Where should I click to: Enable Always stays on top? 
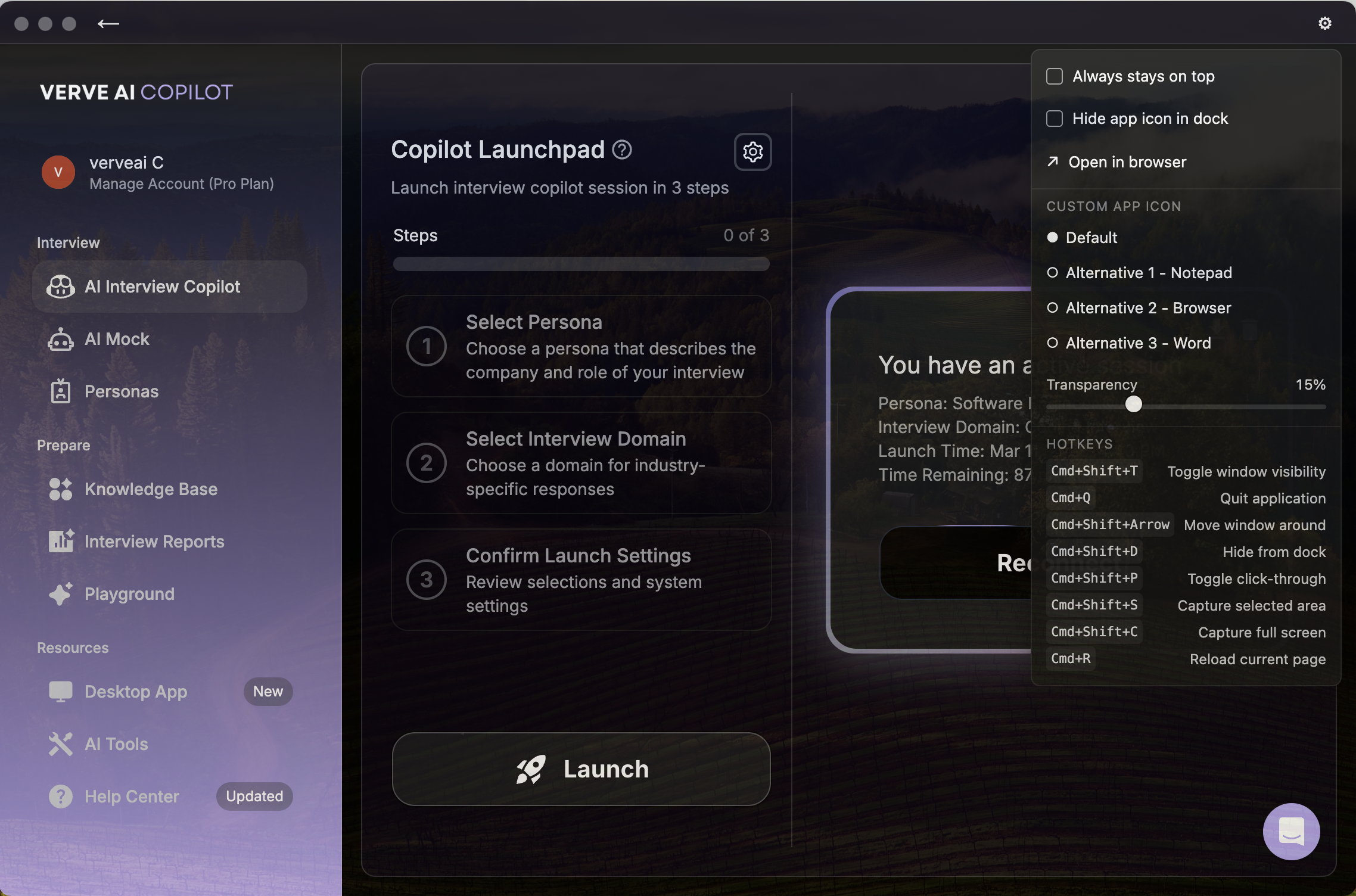pyautogui.click(x=1055, y=76)
